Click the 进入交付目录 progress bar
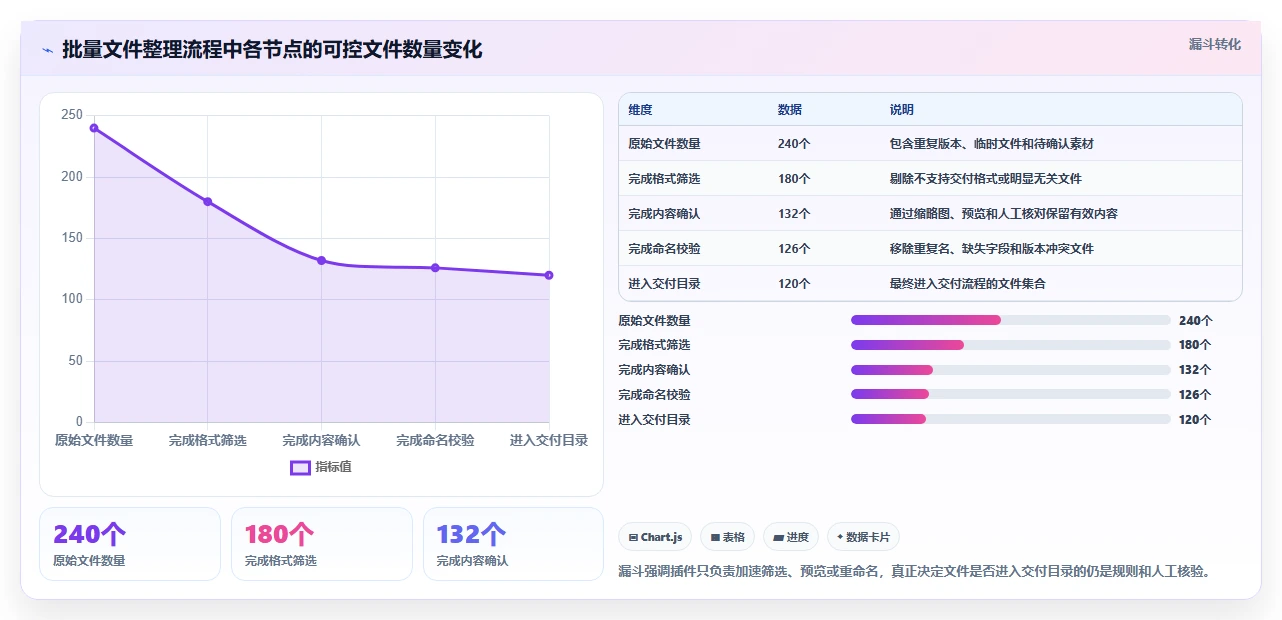The image size is (1282, 620). coord(1010,419)
